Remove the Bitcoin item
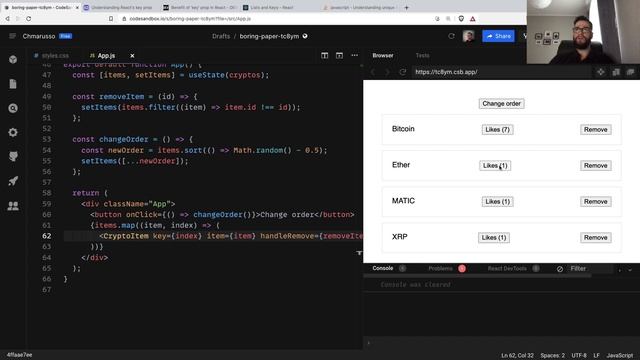 [596, 129]
